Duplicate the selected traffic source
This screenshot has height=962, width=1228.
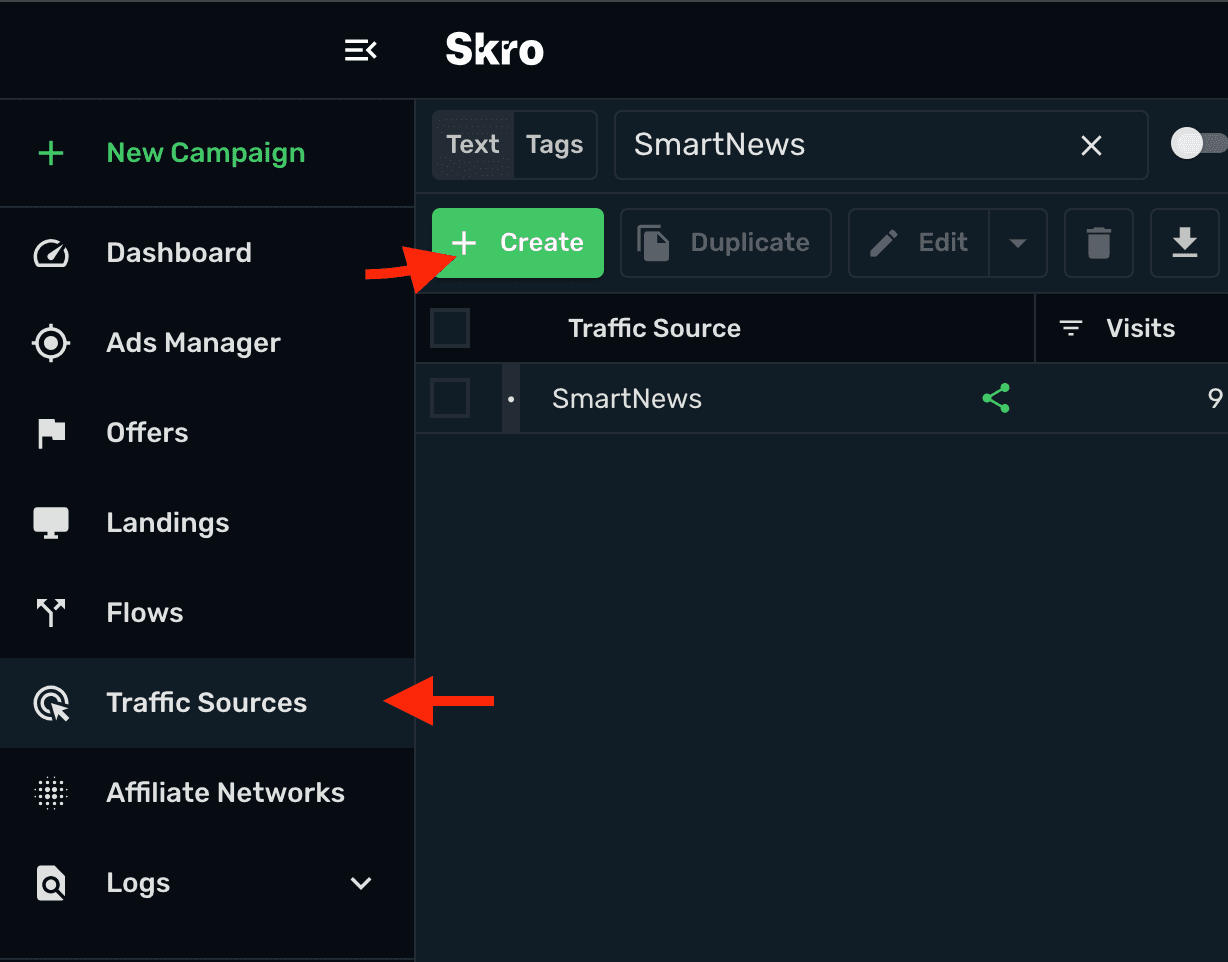click(x=726, y=243)
